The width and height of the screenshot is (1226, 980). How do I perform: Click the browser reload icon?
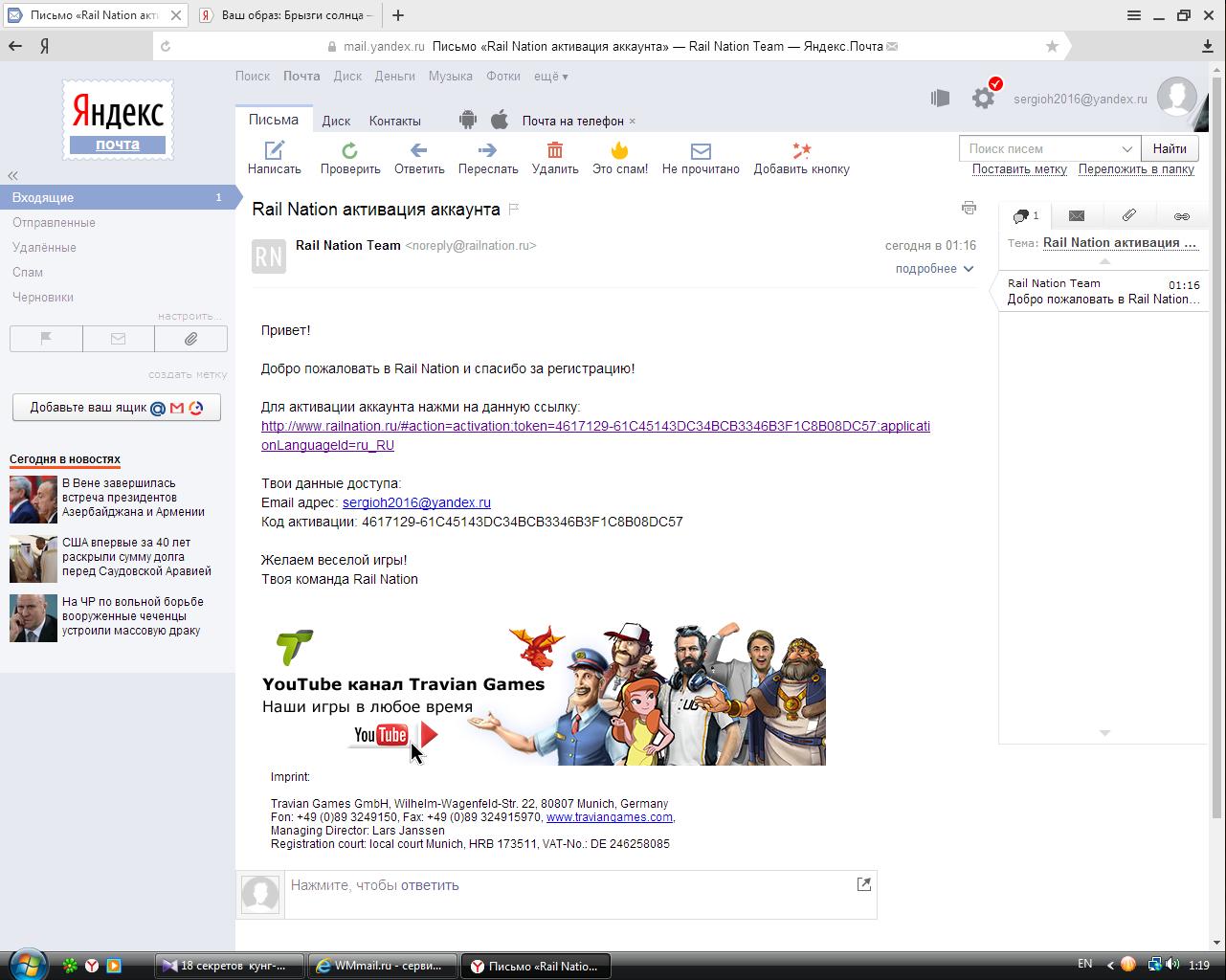point(166,46)
